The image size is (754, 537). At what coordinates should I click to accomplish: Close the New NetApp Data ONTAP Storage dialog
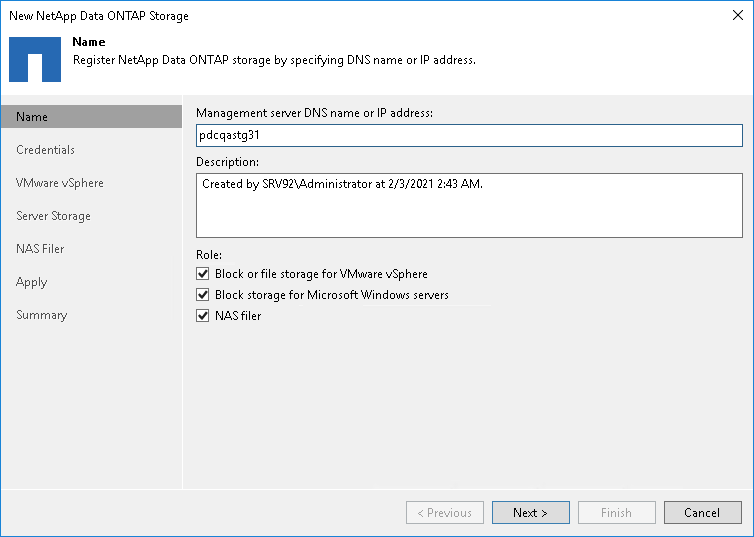pyautogui.click(x=738, y=15)
